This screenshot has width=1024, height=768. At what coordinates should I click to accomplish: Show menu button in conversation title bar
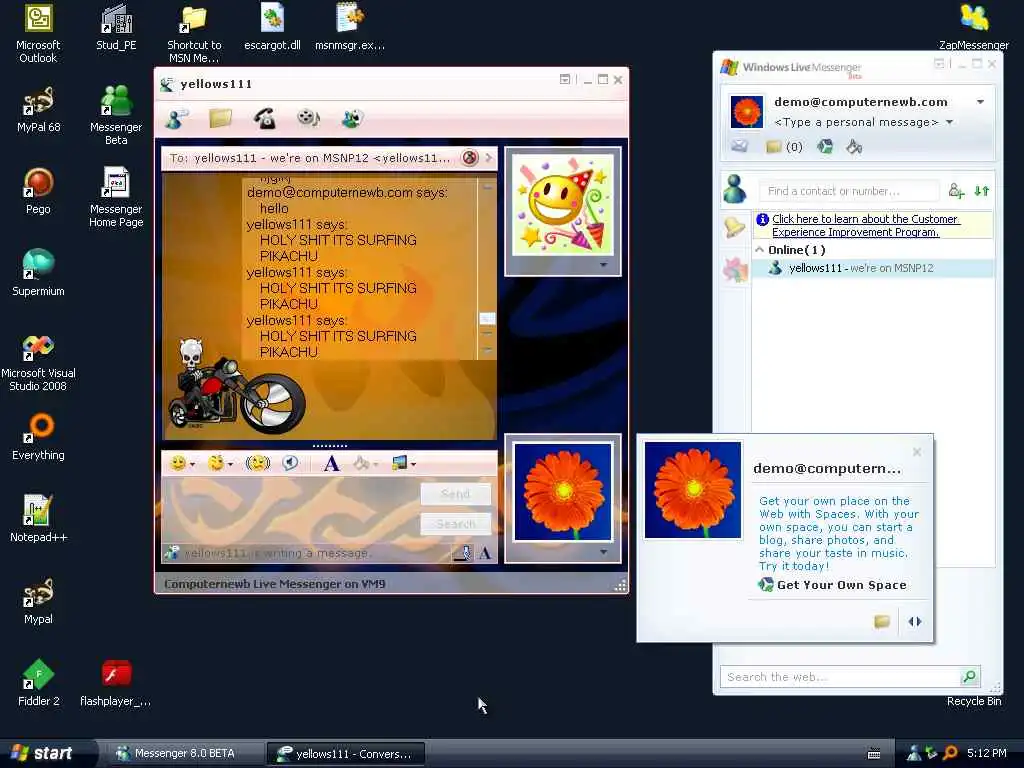click(565, 80)
